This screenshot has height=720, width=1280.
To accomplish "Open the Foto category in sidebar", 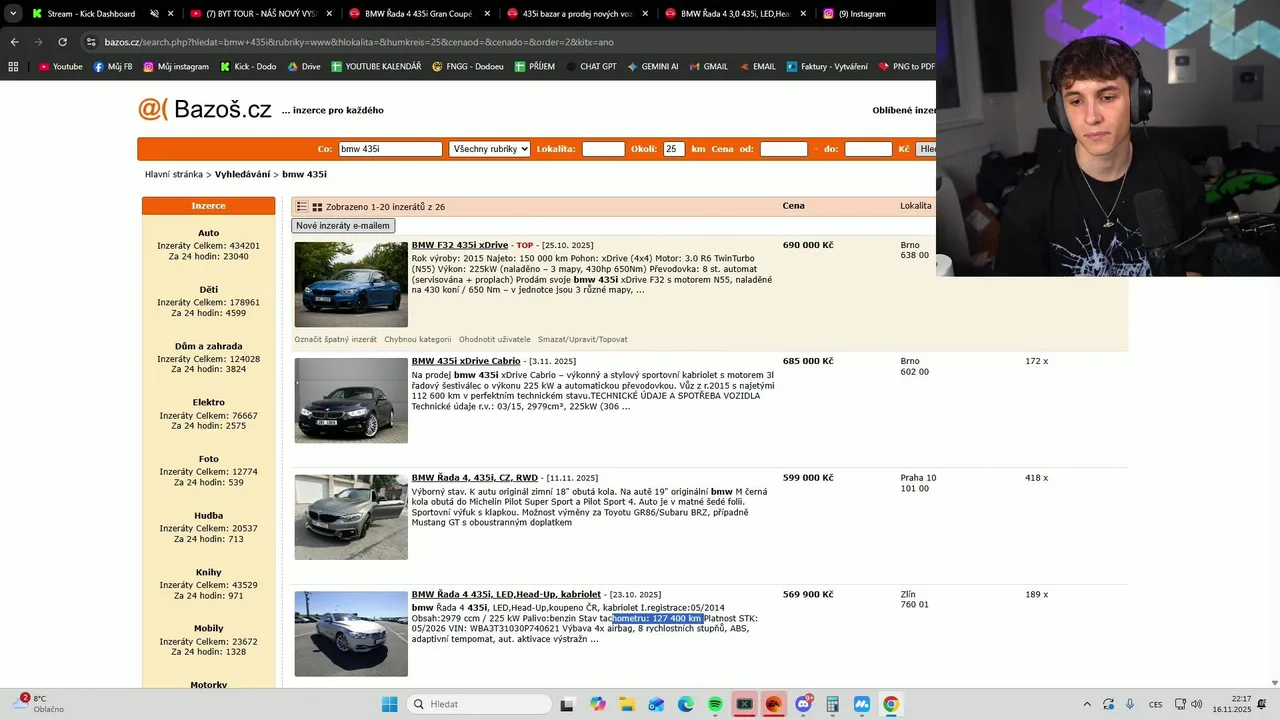I will (x=208, y=459).
